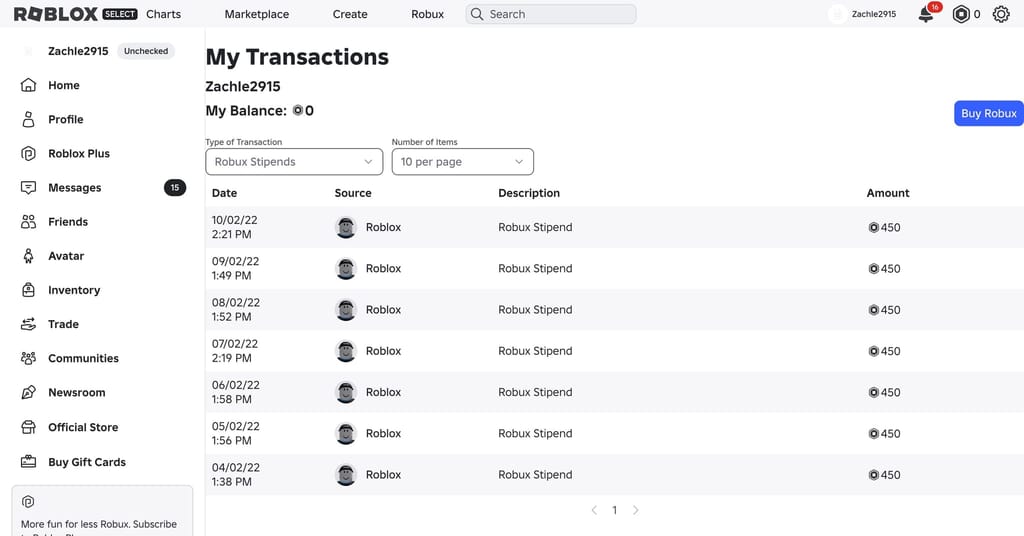Open the Charts tab in navigation

point(163,14)
